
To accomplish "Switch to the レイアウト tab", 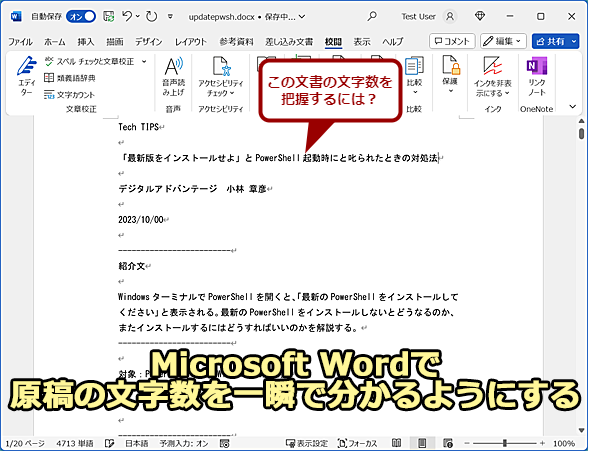I will tap(191, 41).
